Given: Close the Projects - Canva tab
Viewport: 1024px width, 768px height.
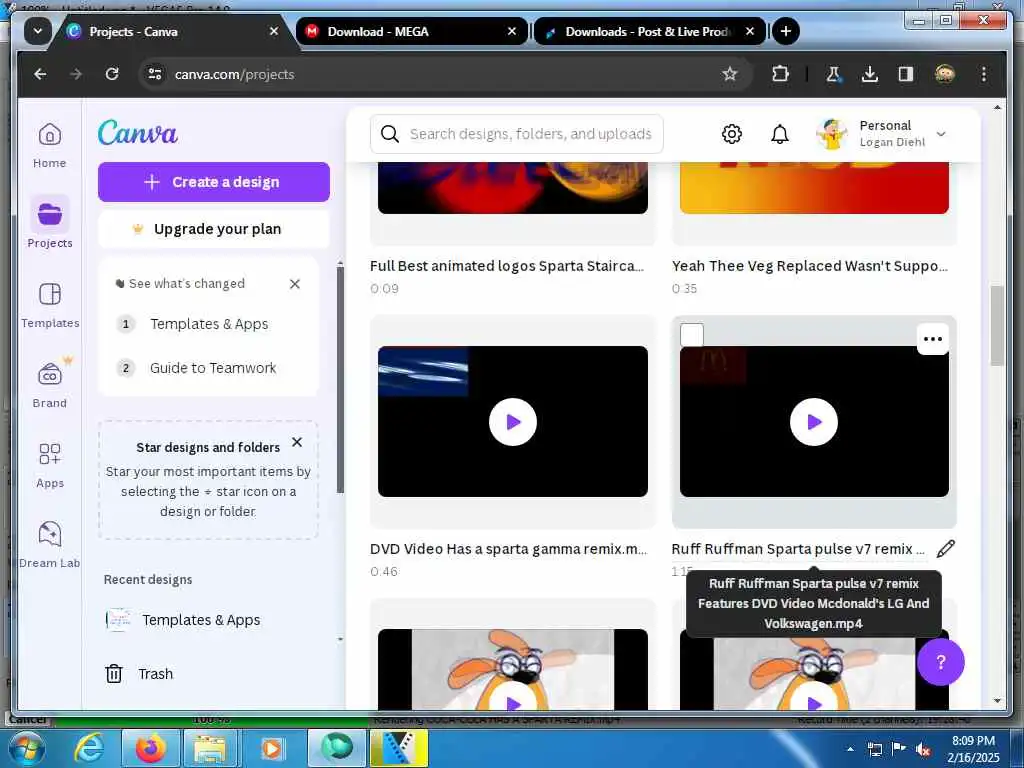Looking at the screenshot, I should [x=274, y=31].
